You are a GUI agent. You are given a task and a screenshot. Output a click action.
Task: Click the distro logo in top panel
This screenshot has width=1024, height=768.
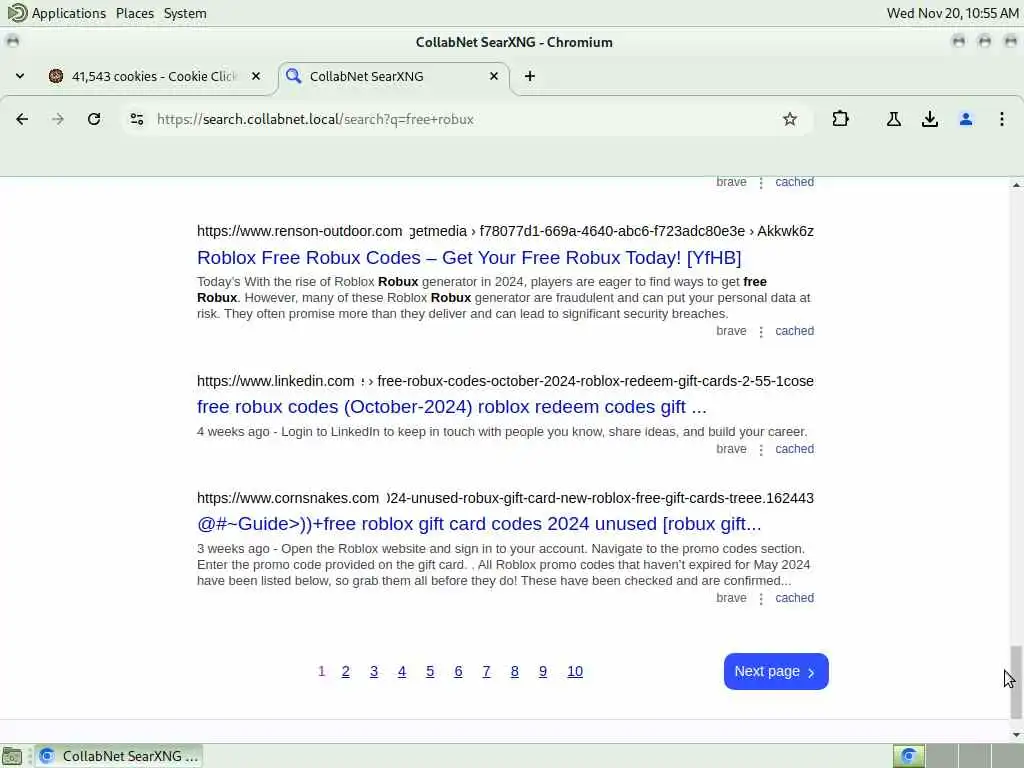tap(17, 13)
